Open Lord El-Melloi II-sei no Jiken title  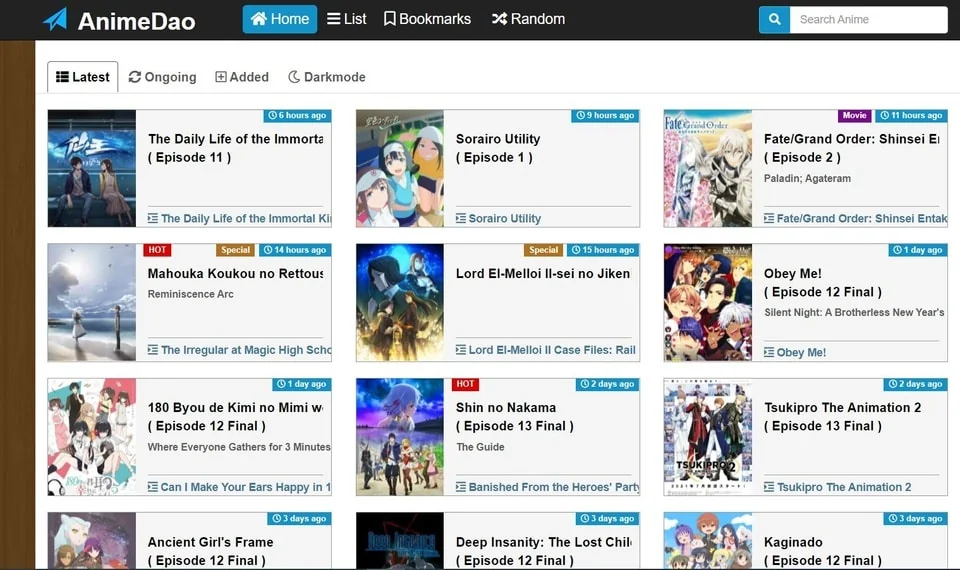click(543, 274)
